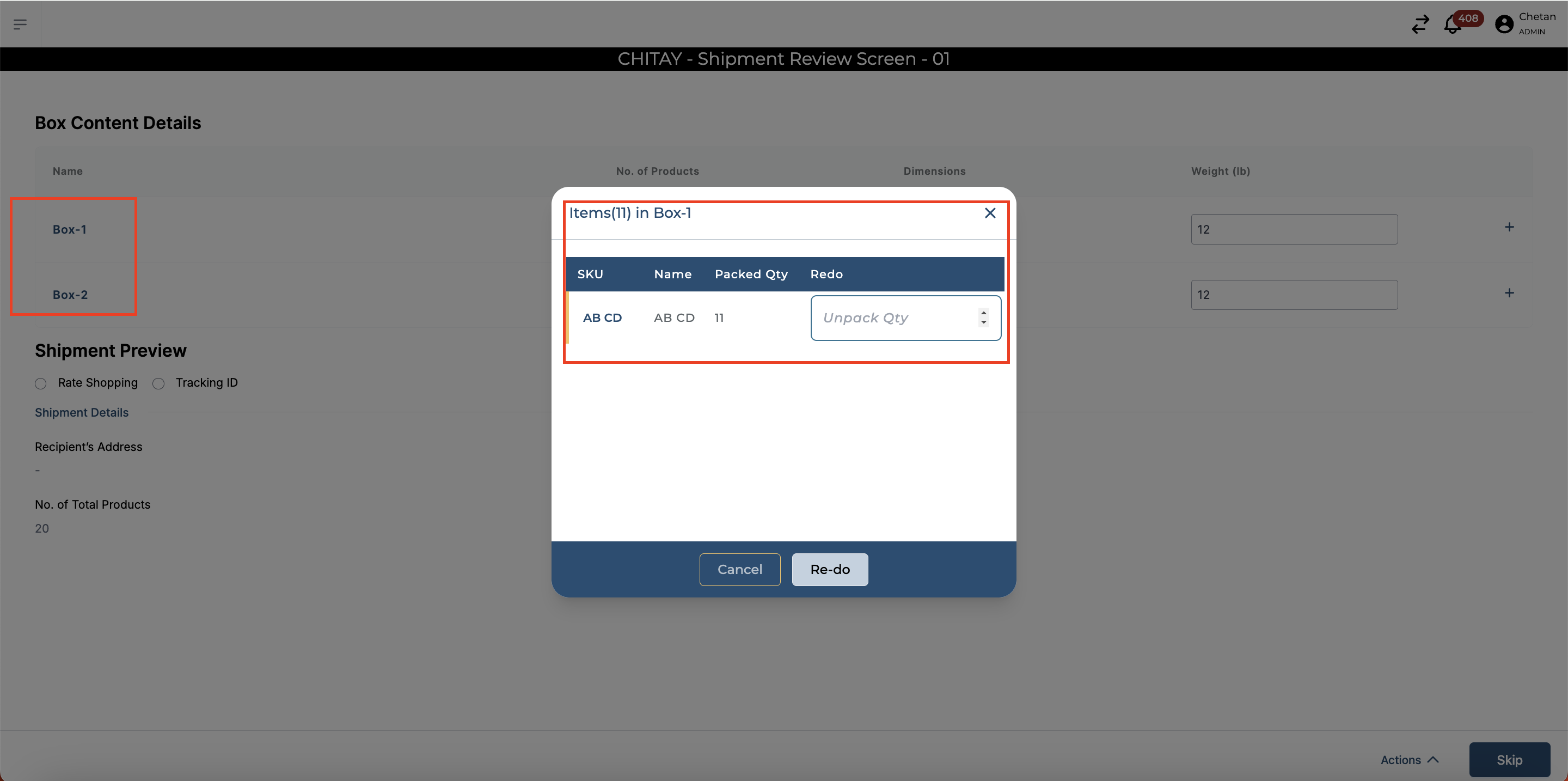
Task: Click the swap arrows icon in header
Action: point(1420,25)
